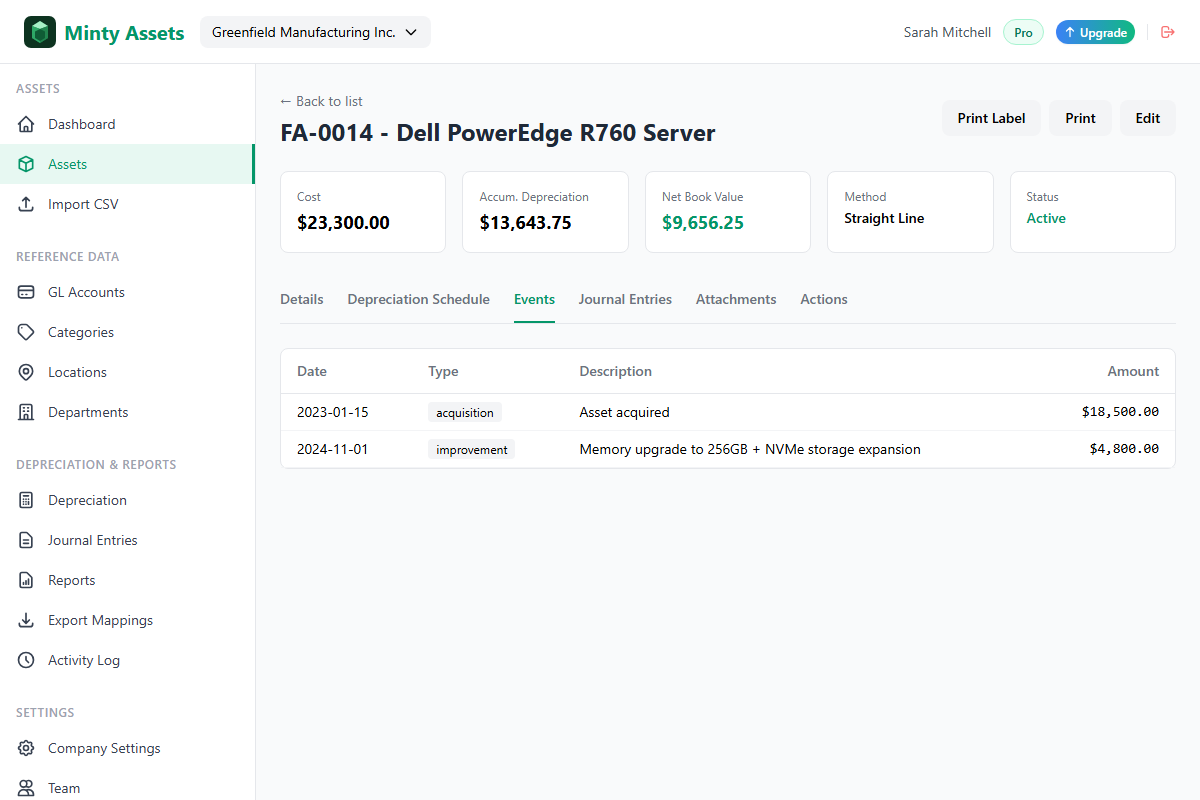Click the Amount column header
The image size is (1200, 800).
(x=1133, y=371)
